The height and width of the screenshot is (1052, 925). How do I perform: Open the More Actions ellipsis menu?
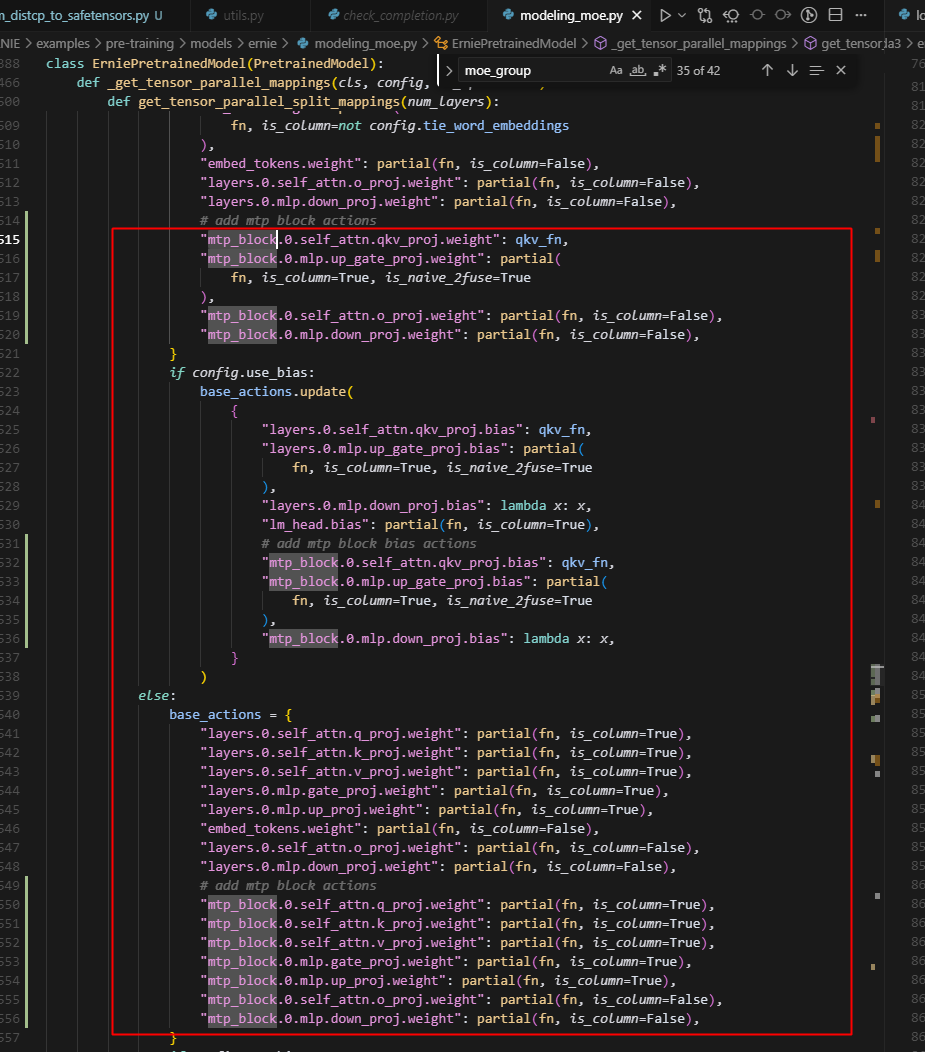pos(861,16)
